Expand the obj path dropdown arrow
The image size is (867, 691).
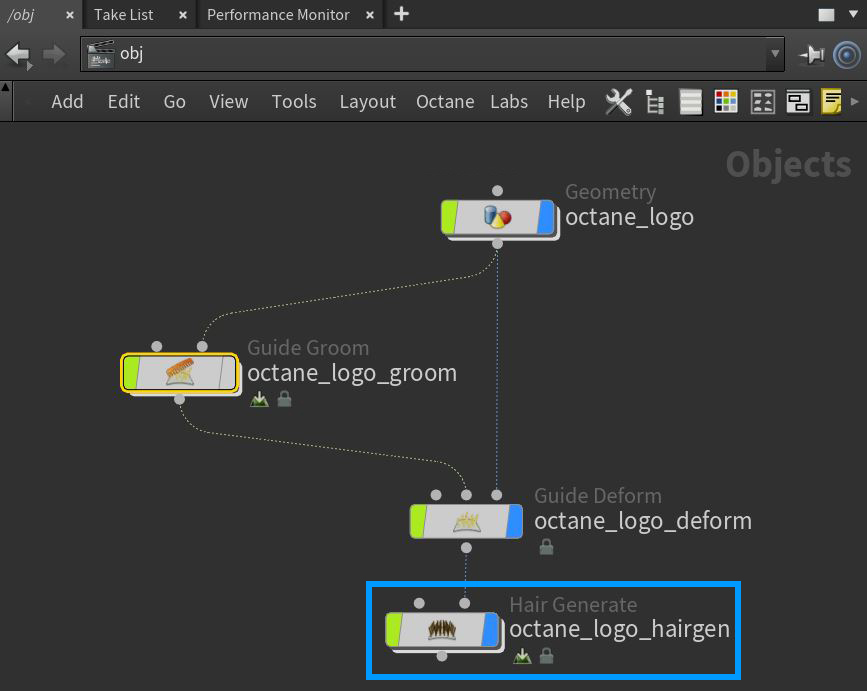click(774, 54)
